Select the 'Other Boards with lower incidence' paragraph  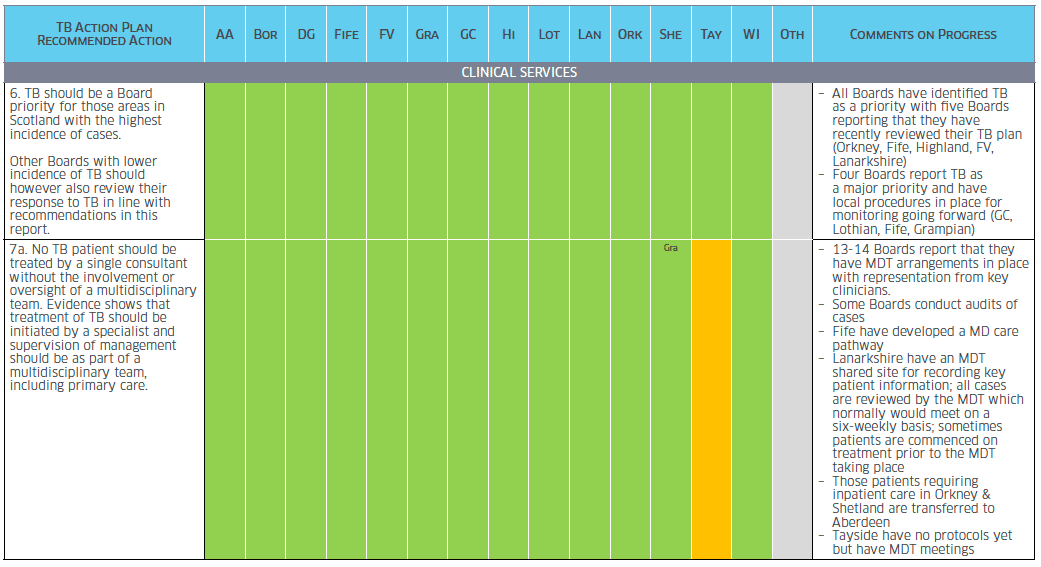click(x=90, y=195)
